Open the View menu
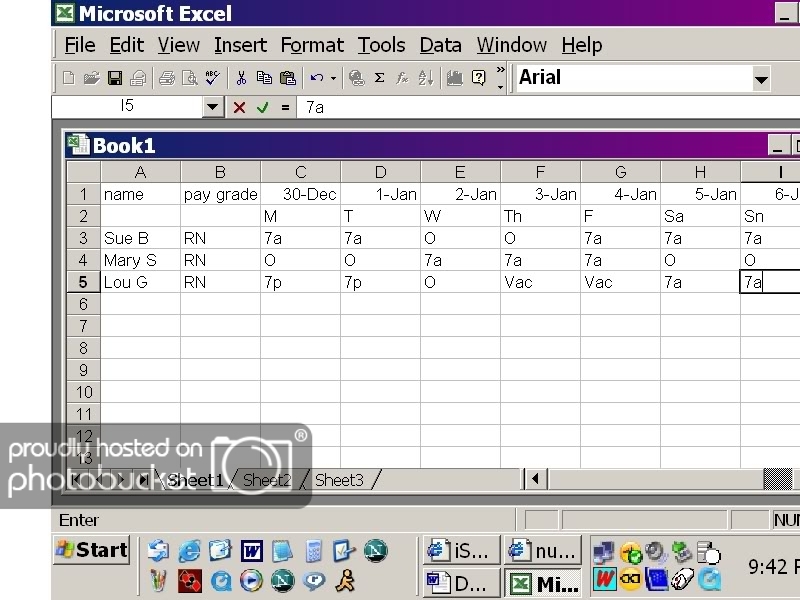The image size is (800, 600). pyautogui.click(x=178, y=45)
